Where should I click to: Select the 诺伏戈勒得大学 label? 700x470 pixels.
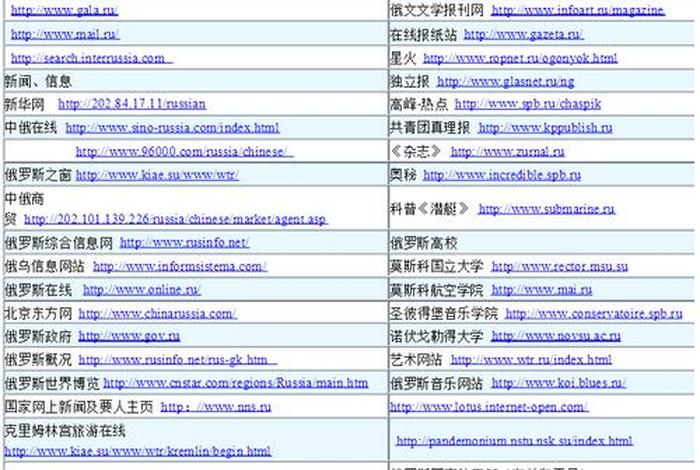pos(437,336)
